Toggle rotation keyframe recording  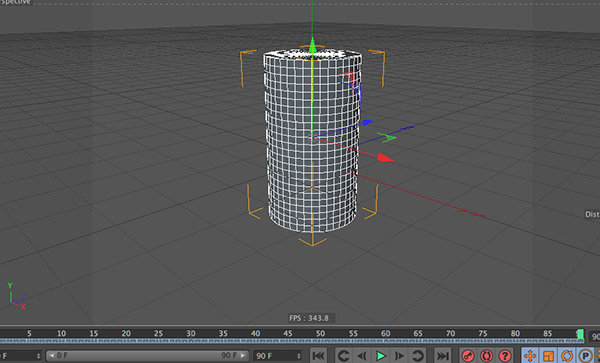tap(567, 356)
